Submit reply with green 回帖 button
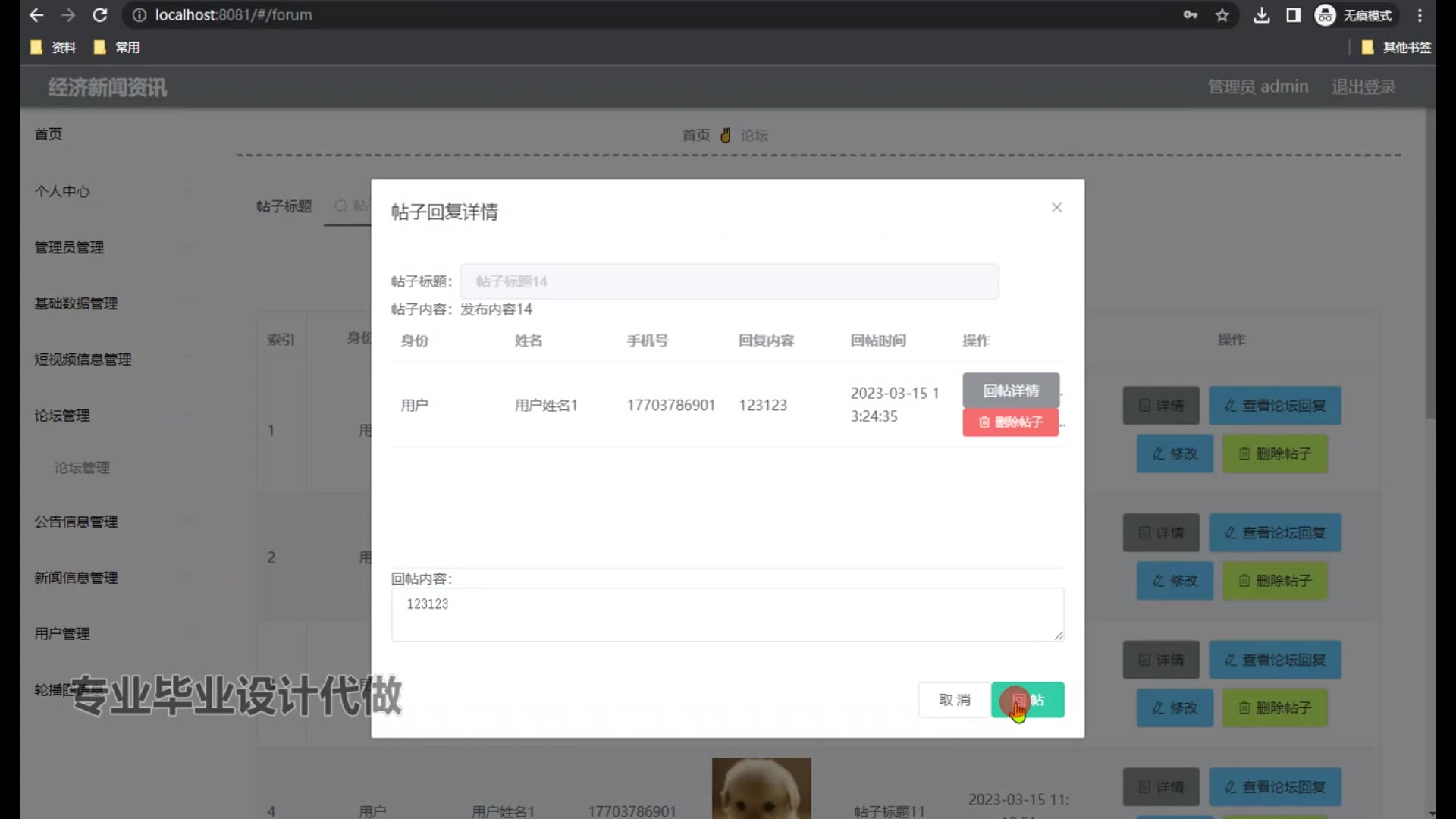 pos(1028,700)
